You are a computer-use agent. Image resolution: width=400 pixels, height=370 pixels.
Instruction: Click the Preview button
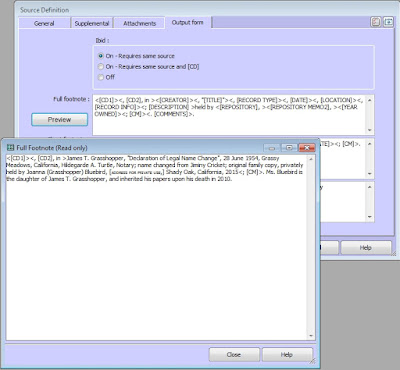(x=59, y=120)
